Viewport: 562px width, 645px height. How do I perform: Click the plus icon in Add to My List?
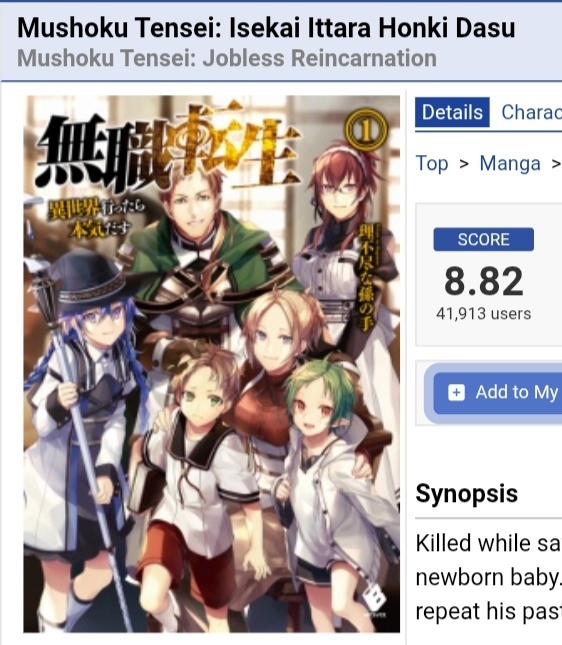tap(456, 392)
